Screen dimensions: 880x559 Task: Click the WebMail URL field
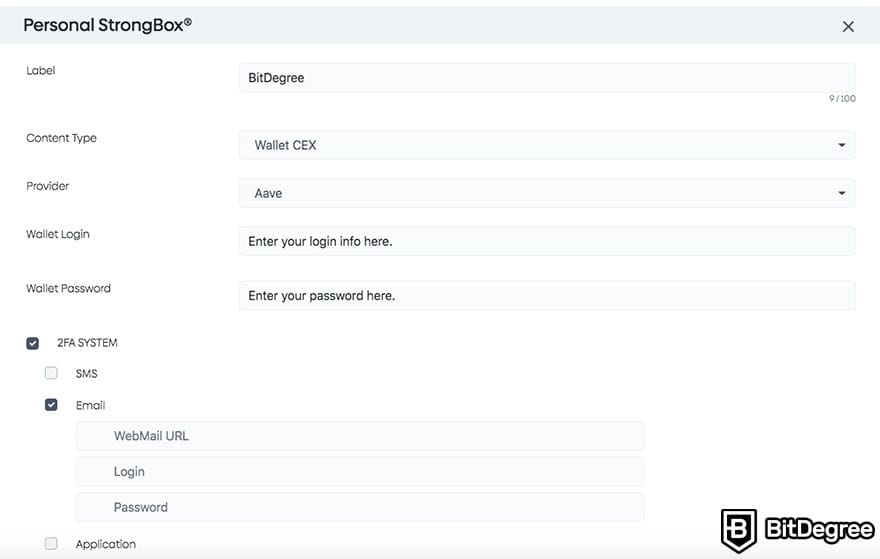[x=360, y=436]
